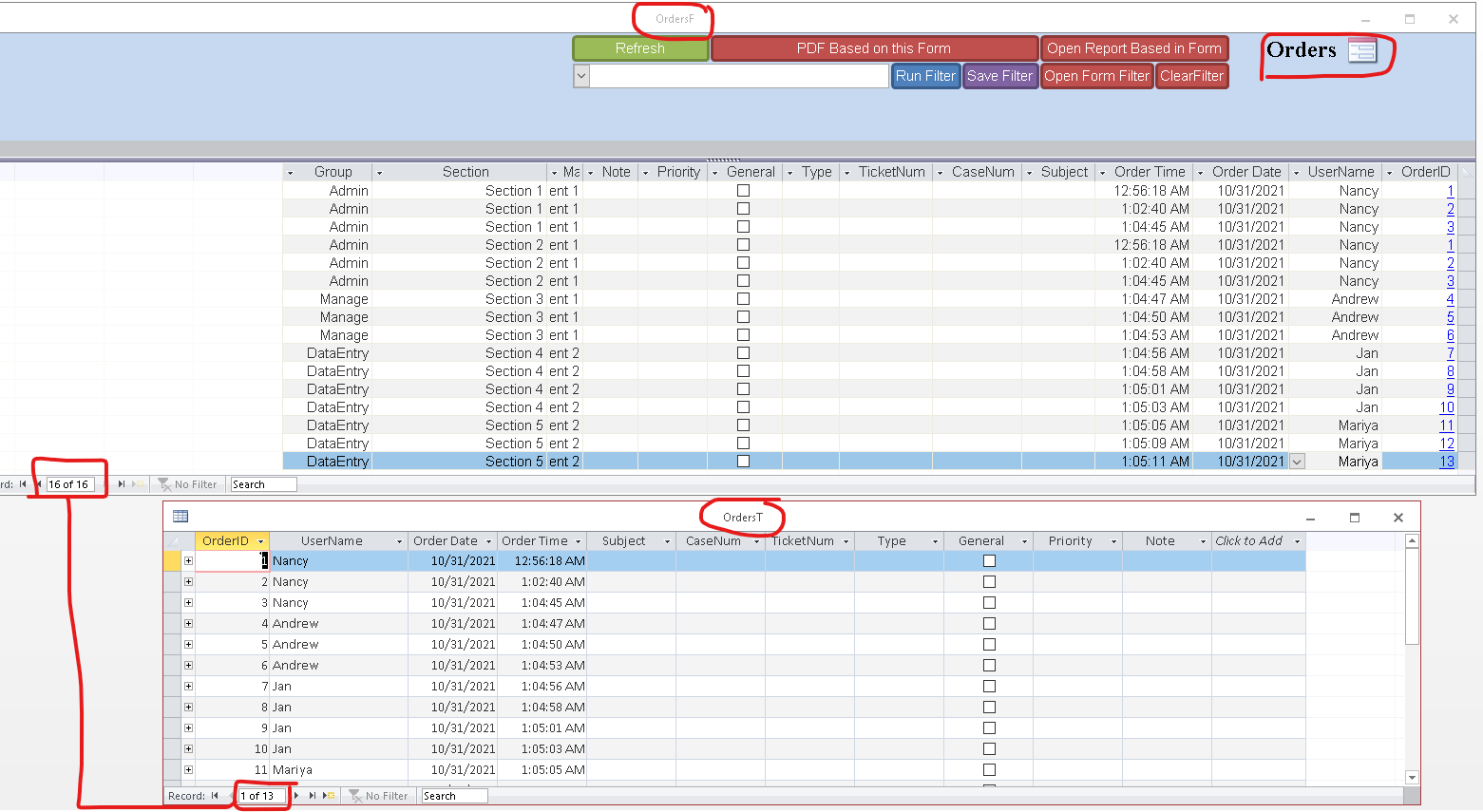This screenshot has width=1483, height=812.
Task: Open Priority column filter arrow in OrdersF
Action: click(645, 173)
